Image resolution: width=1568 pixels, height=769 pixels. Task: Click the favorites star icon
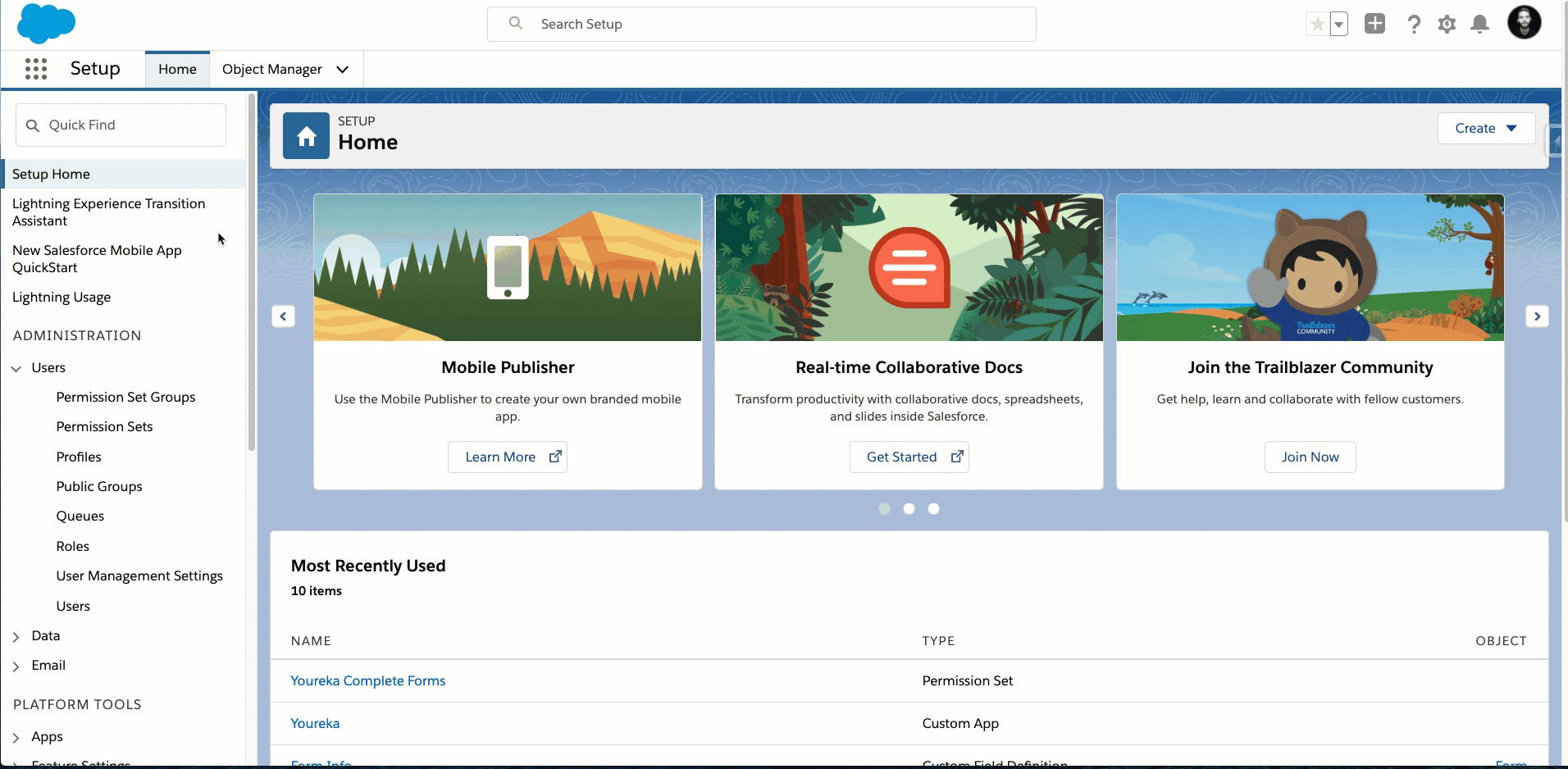click(1317, 25)
